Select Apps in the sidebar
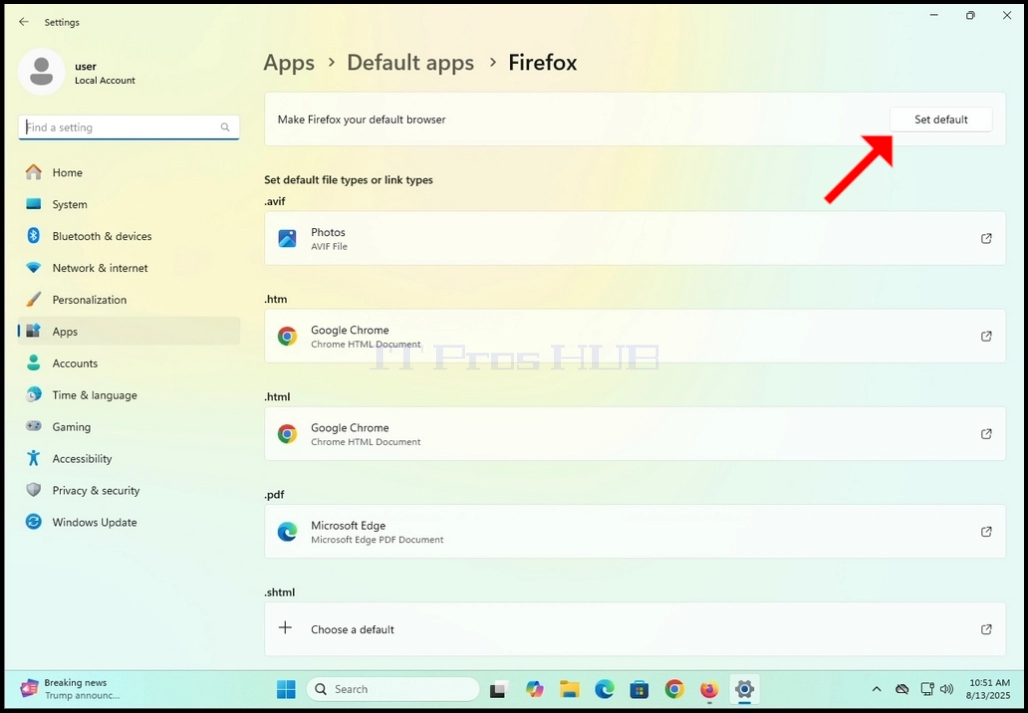The width and height of the screenshot is (1028, 713). click(x=129, y=332)
